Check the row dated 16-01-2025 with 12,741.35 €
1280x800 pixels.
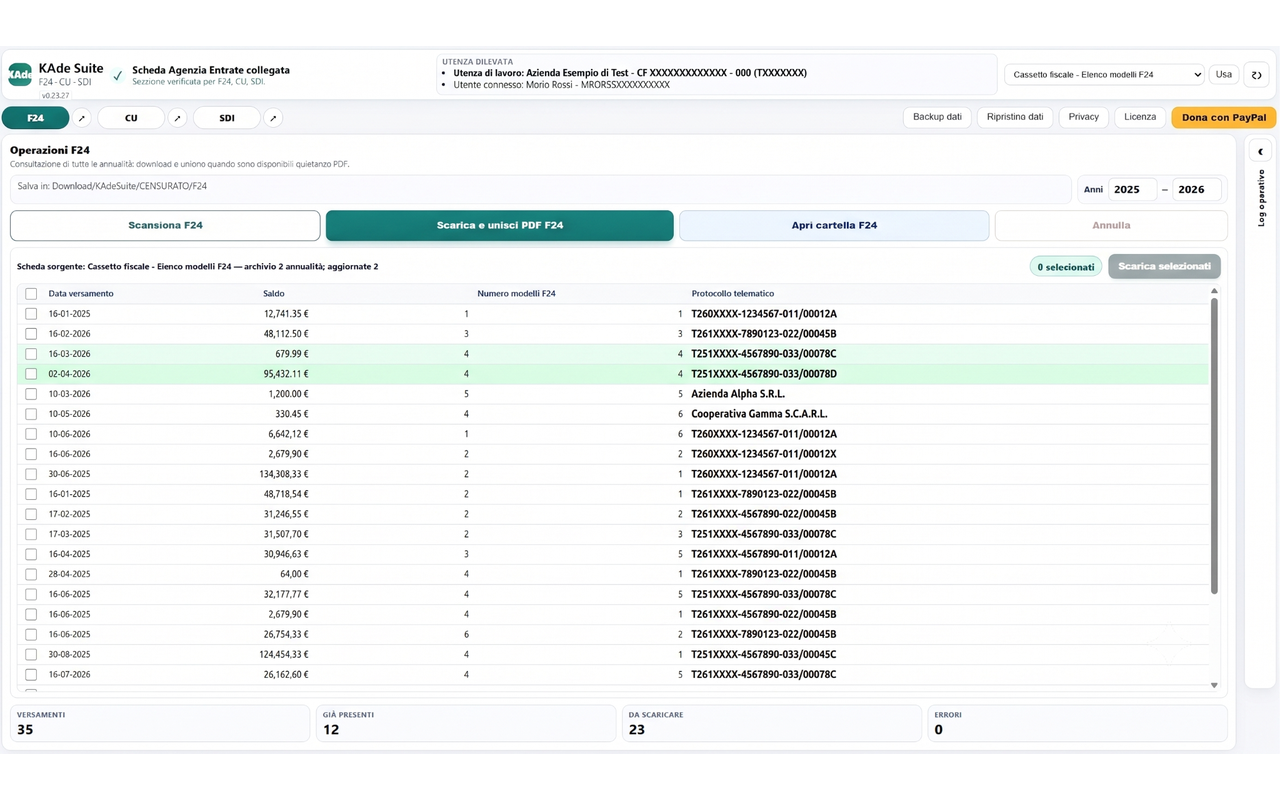coord(31,314)
